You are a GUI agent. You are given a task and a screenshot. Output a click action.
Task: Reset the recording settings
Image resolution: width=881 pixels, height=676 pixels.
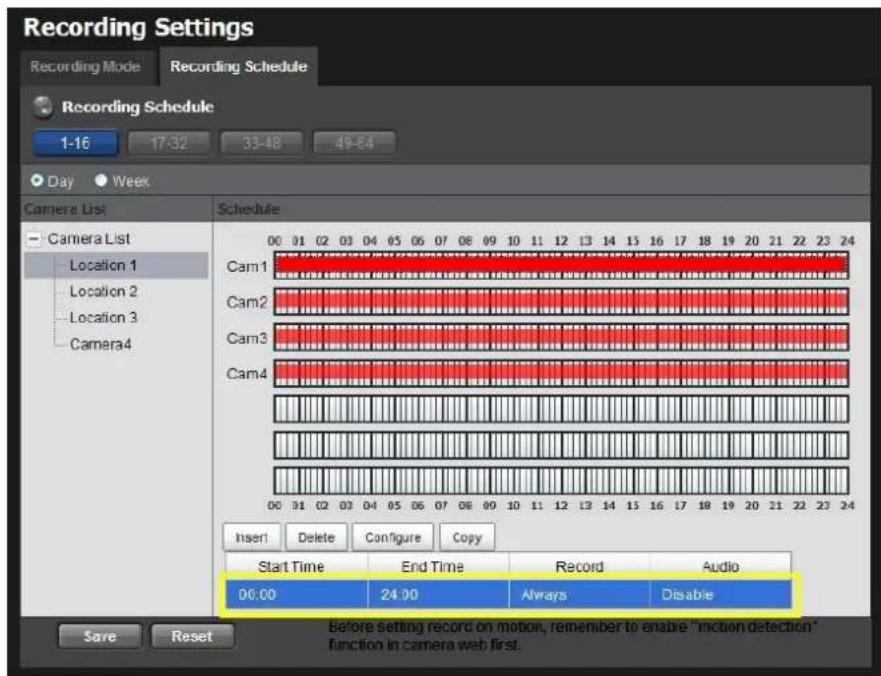pos(192,637)
